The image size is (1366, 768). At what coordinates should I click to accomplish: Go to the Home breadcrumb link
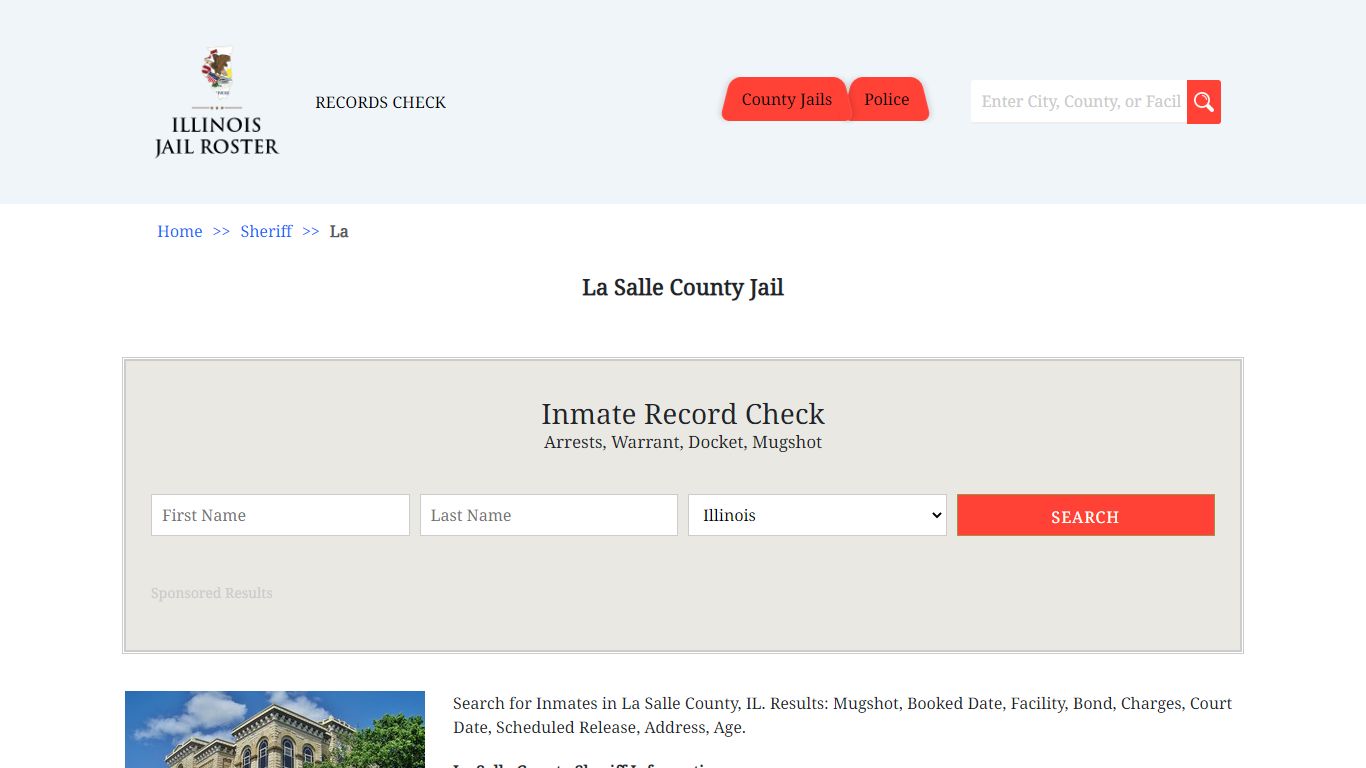tap(180, 231)
